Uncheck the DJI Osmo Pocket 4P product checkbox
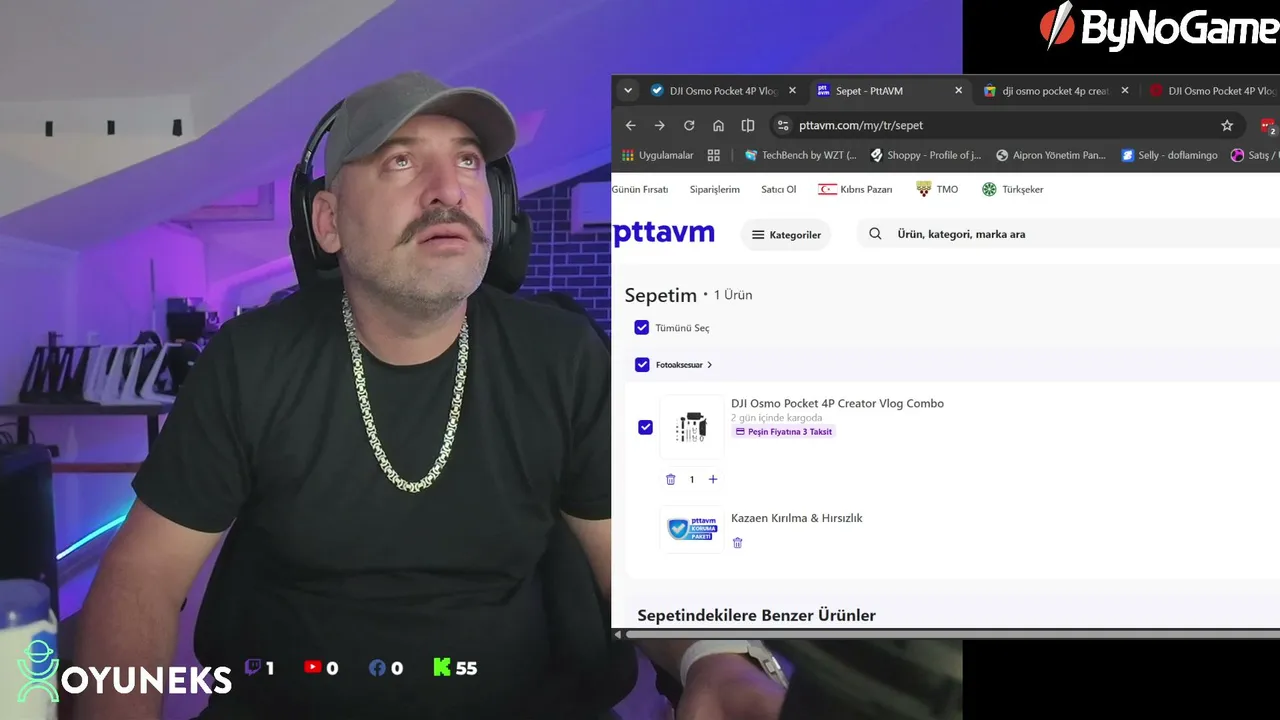The height and width of the screenshot is (720, 1280). [645, 427]
